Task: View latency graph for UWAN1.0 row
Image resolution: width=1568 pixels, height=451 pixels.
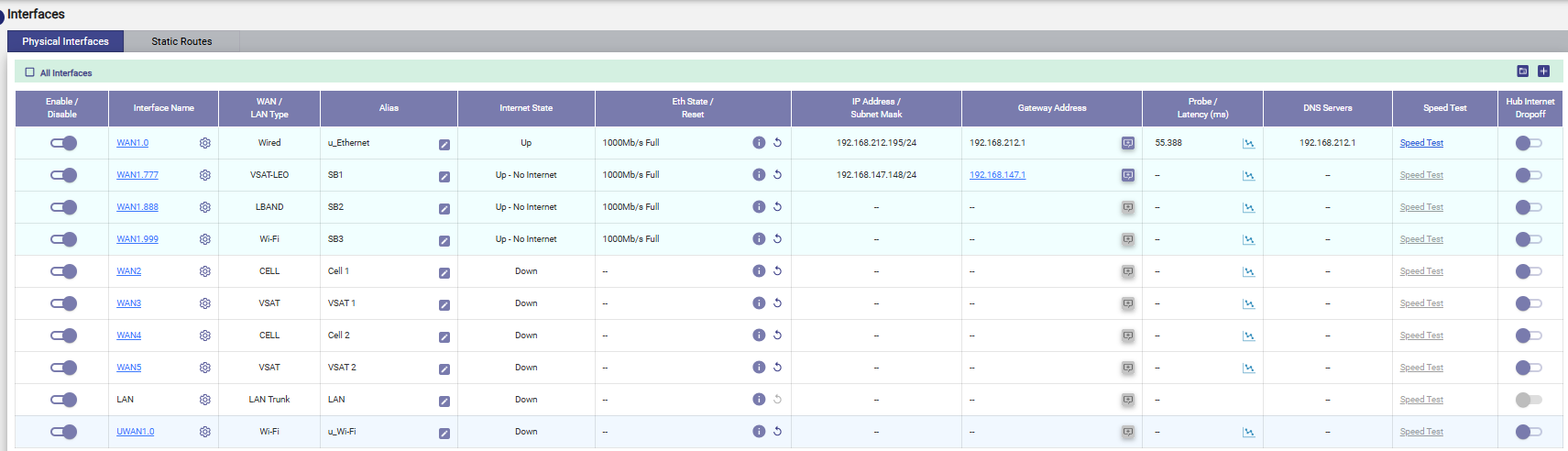Action: click(x=1248, y=432)
